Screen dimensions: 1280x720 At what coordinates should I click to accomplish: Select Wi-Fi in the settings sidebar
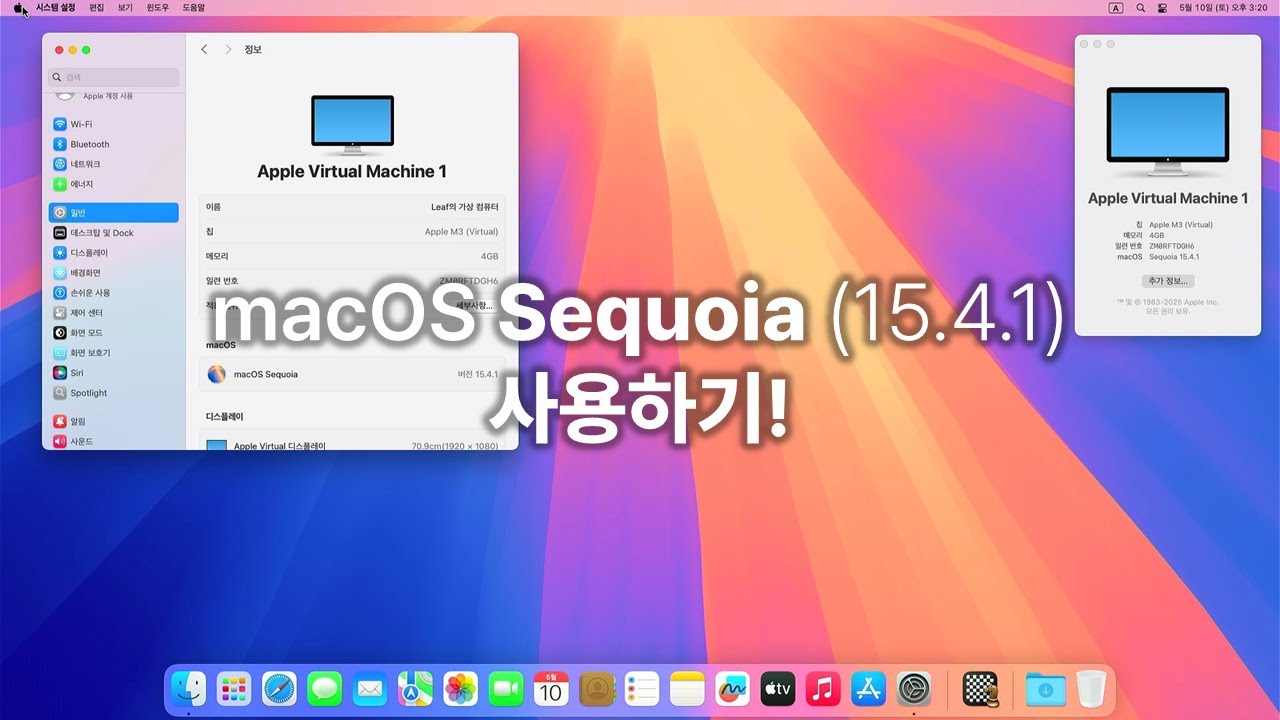[x=114, y=124]
